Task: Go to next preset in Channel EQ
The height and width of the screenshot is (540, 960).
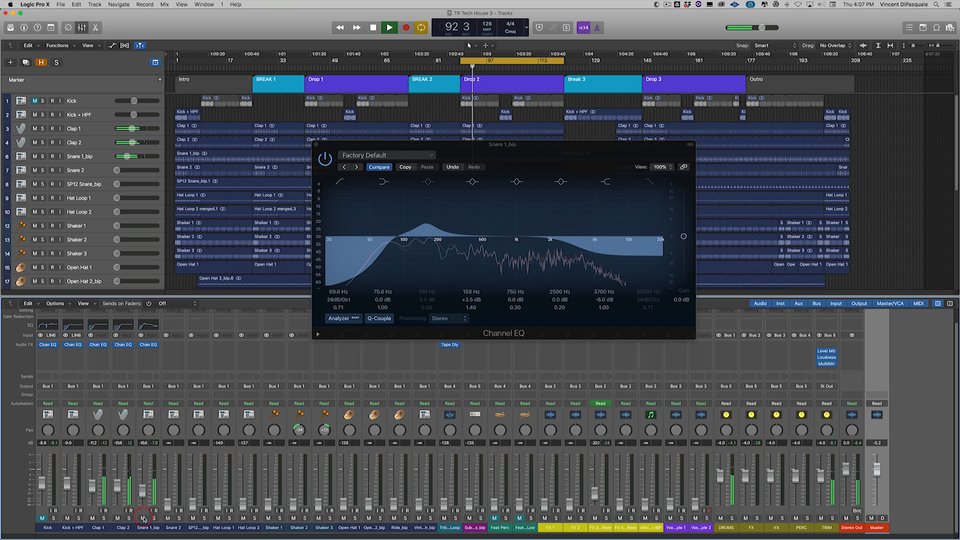Action: point(356,167)
